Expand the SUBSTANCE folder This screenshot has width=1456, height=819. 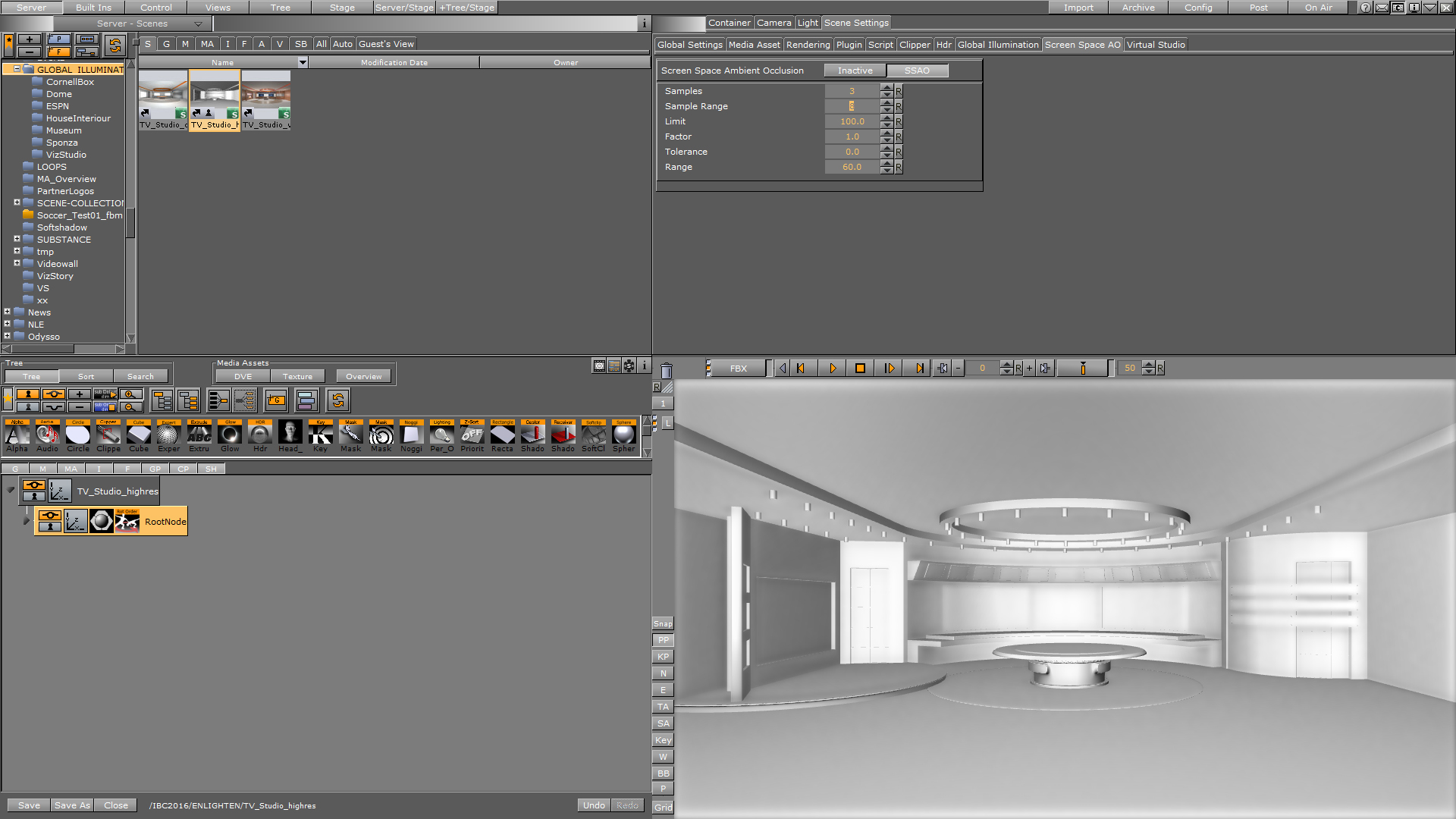coord(17,239)
